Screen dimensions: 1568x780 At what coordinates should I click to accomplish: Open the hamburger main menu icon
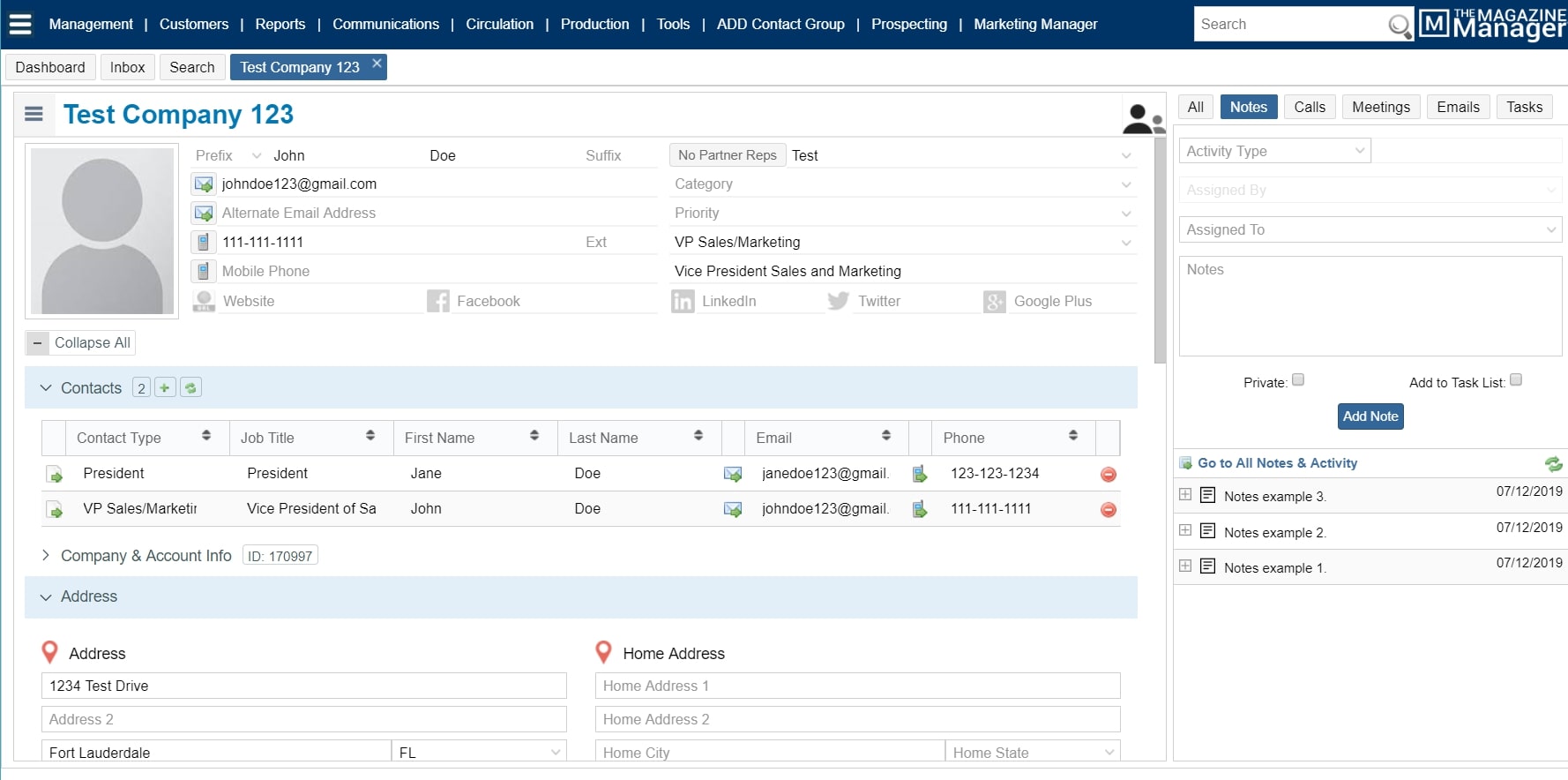click(x=19, y=24)
